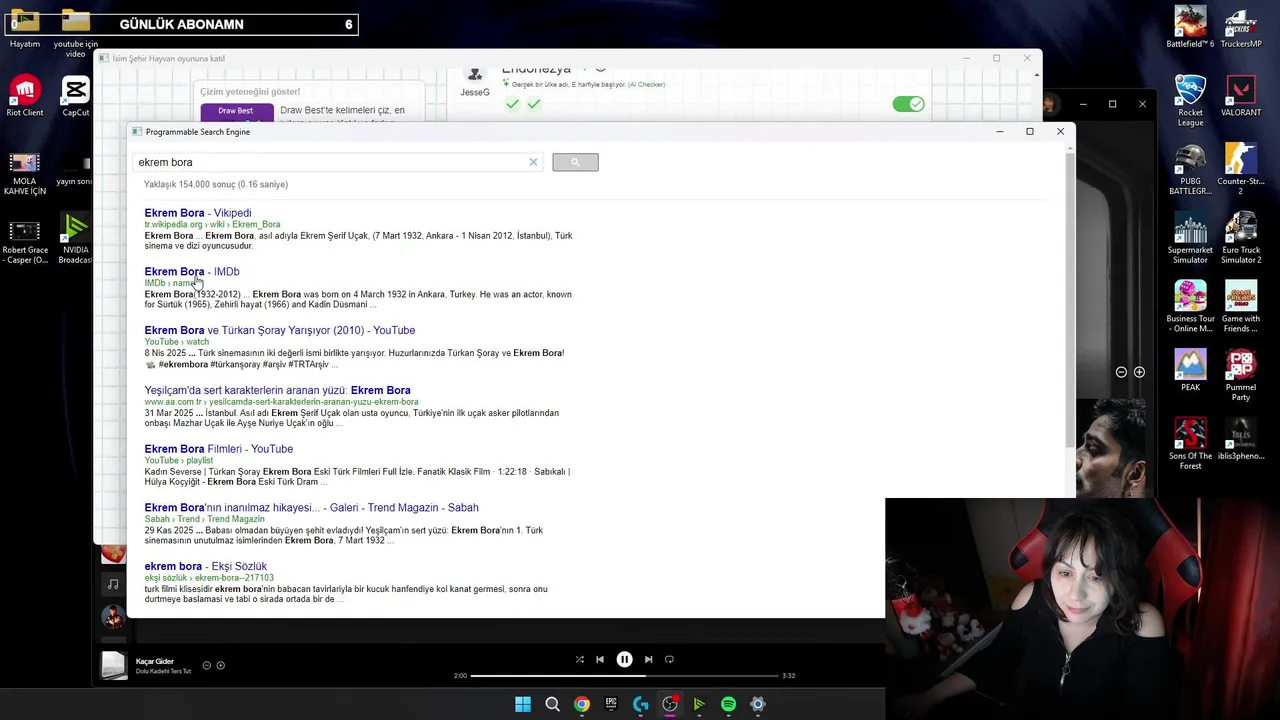Open Spotify from the taskbar
The width and height of the screenshot is (1280, 720).
click(x=728, y=704)
